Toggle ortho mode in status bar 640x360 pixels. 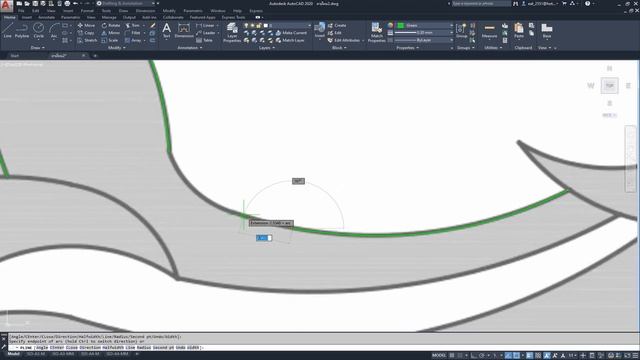click(474, 356)
